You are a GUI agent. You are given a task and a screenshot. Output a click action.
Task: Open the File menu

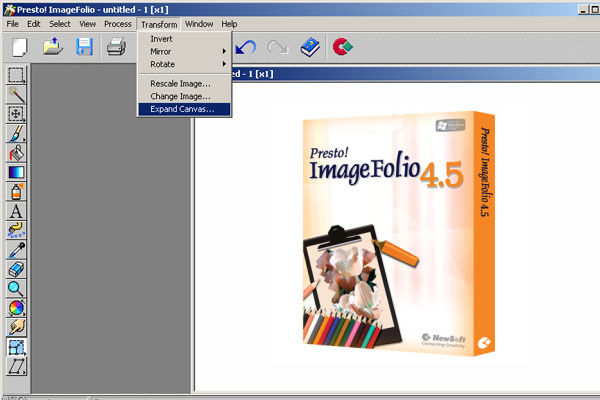tap(13, 24)
